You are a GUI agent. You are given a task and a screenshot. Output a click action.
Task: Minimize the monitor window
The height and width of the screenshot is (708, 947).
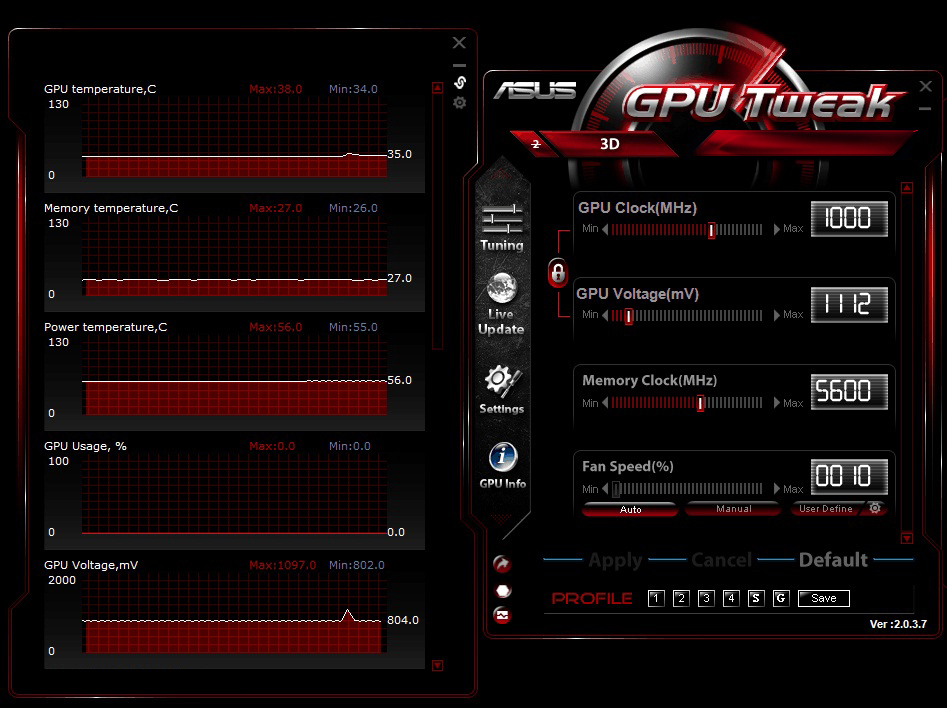click(x=460, y=65)
